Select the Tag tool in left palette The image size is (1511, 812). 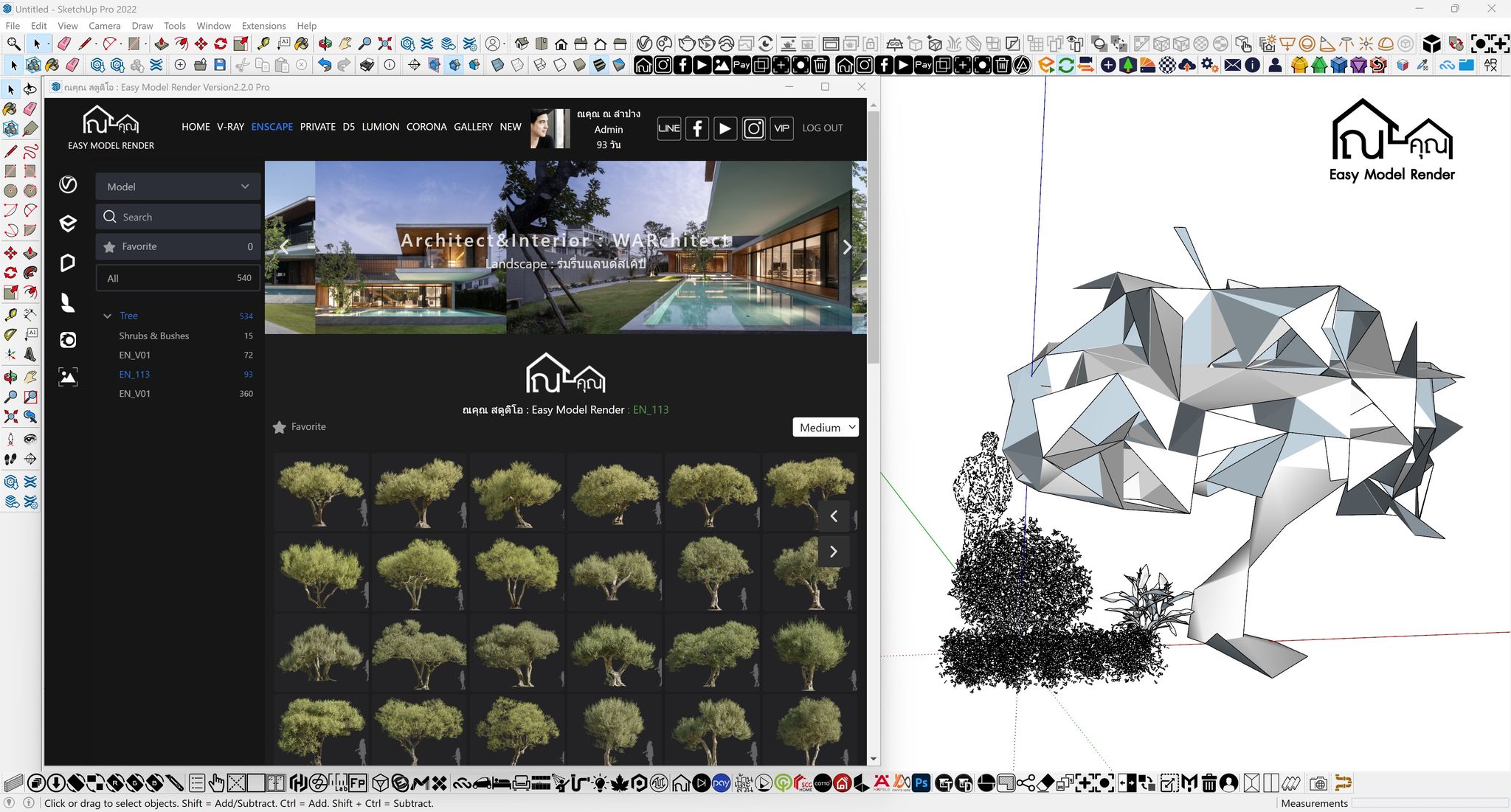(x=30, y=128)
